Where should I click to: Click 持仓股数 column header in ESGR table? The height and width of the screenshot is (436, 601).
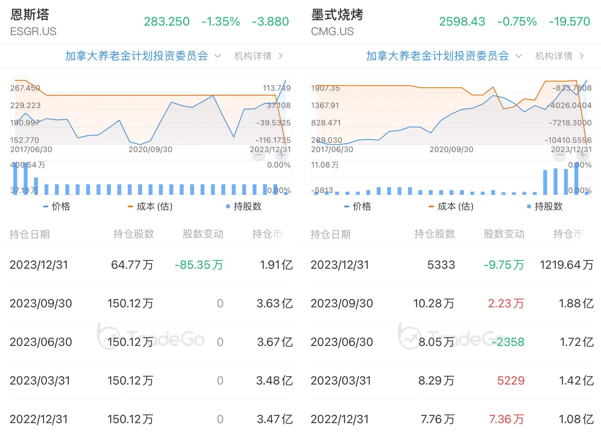[x=134, y=234]
